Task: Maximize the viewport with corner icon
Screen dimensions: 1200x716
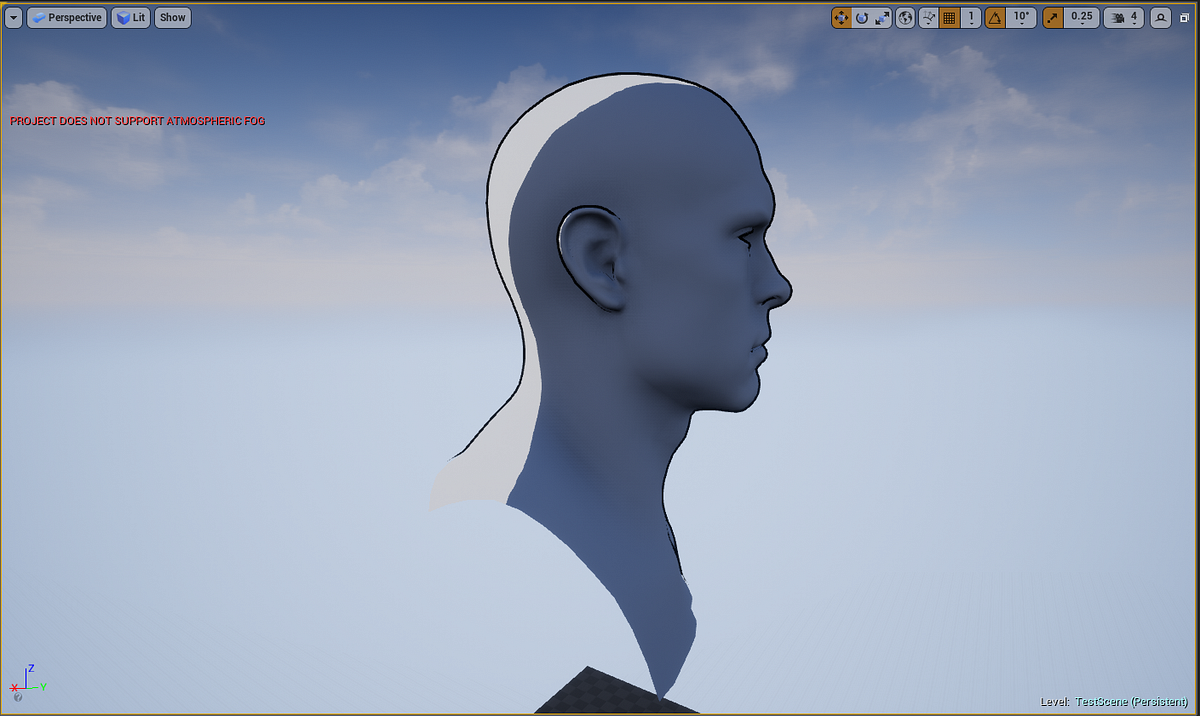Action: click(1185, 17)
